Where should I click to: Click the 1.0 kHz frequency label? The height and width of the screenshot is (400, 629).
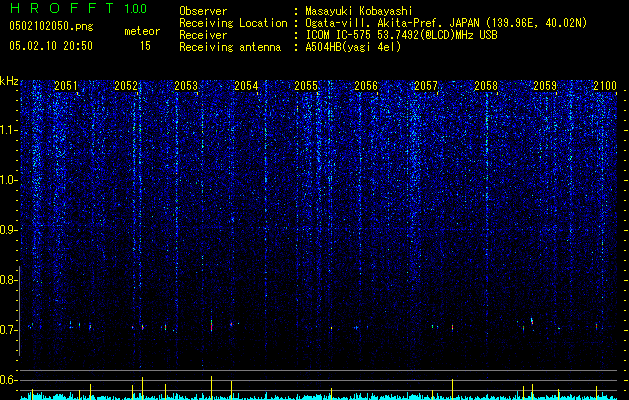8,180
